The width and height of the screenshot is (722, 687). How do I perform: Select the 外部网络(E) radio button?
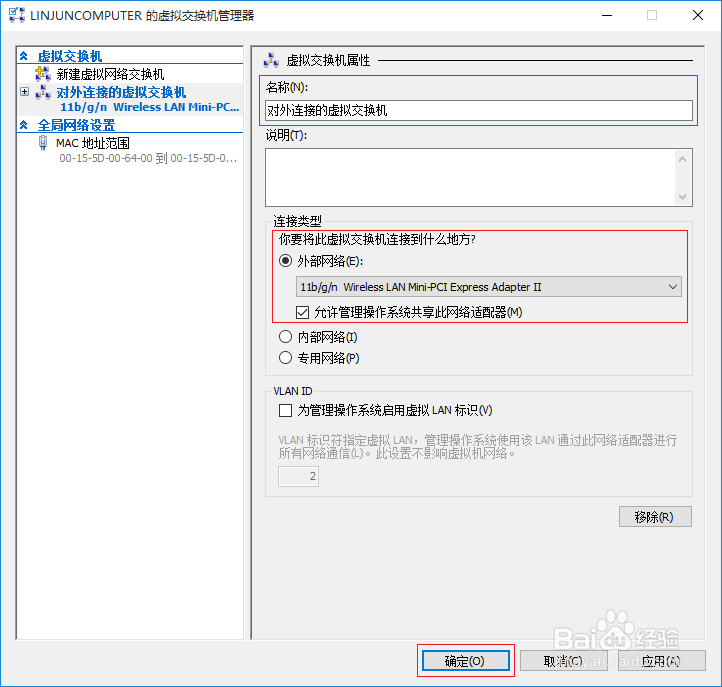click(x=285, y=261)
